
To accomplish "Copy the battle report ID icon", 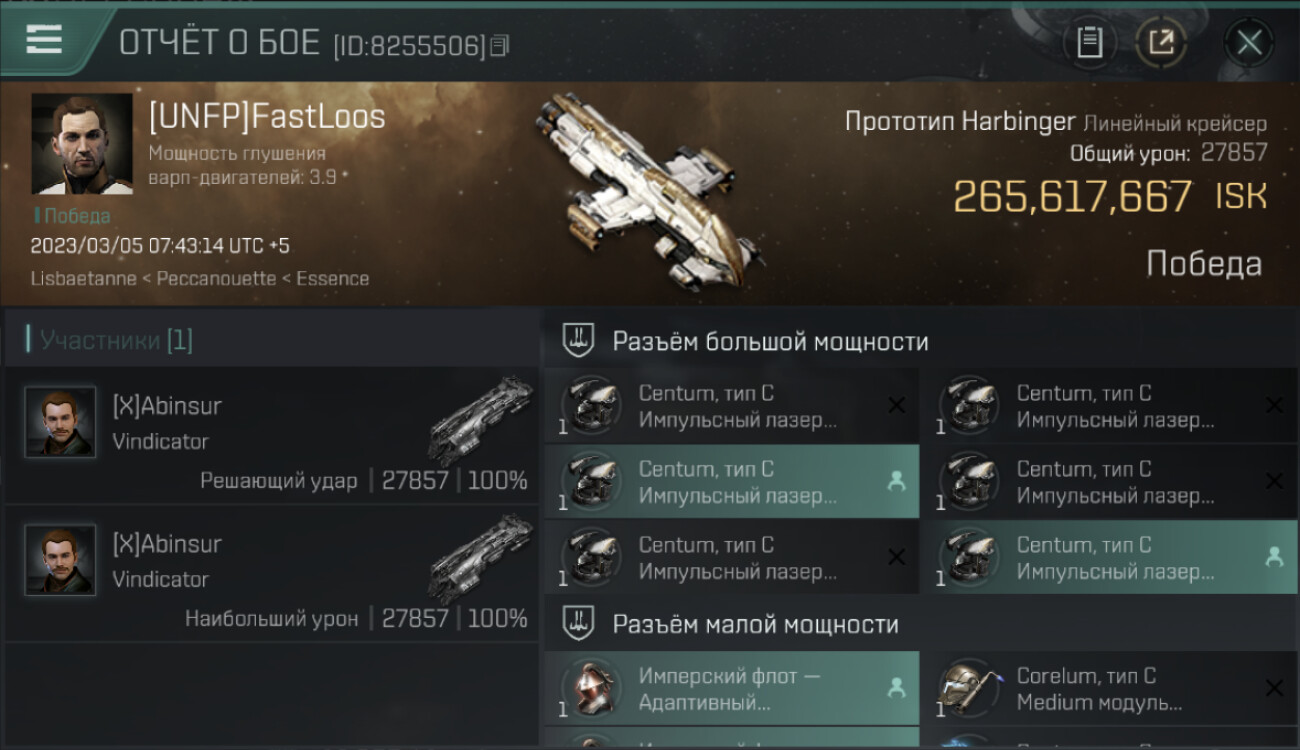I will pos(499,45).
